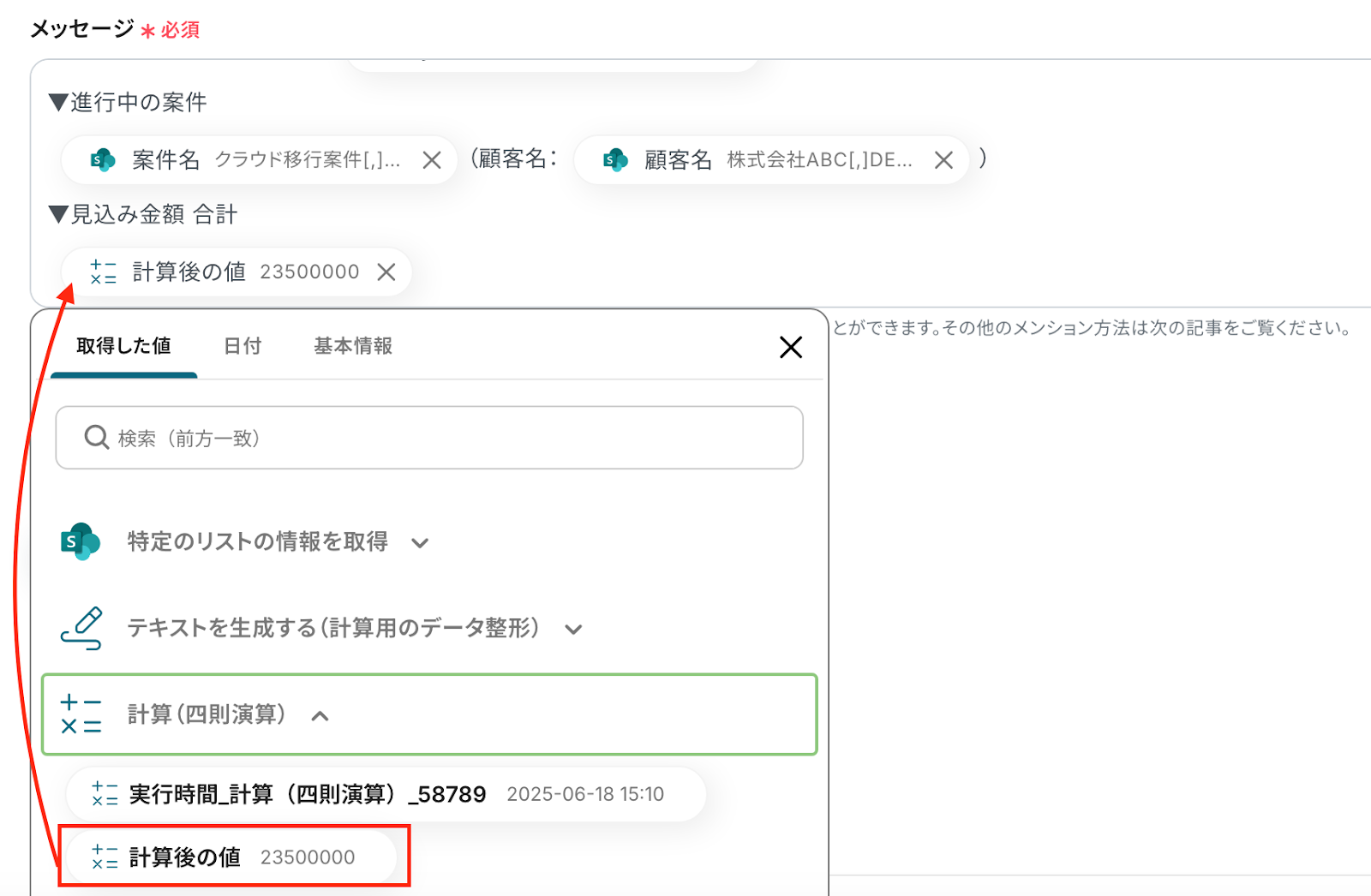Collapse the 計算(四則演算) section
This screenshot has height=896, width=1371.
(320, 716)
